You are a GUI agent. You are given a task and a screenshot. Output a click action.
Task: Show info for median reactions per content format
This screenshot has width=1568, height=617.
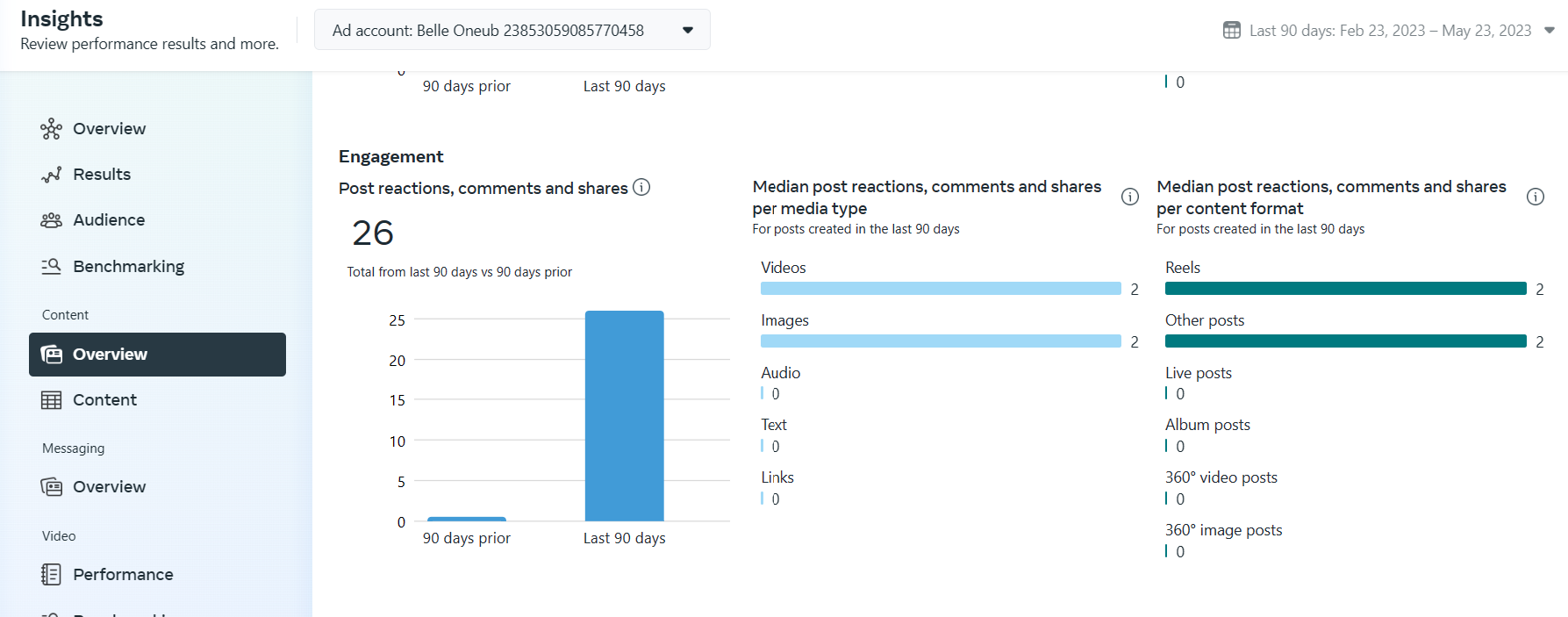point(1535,197)
